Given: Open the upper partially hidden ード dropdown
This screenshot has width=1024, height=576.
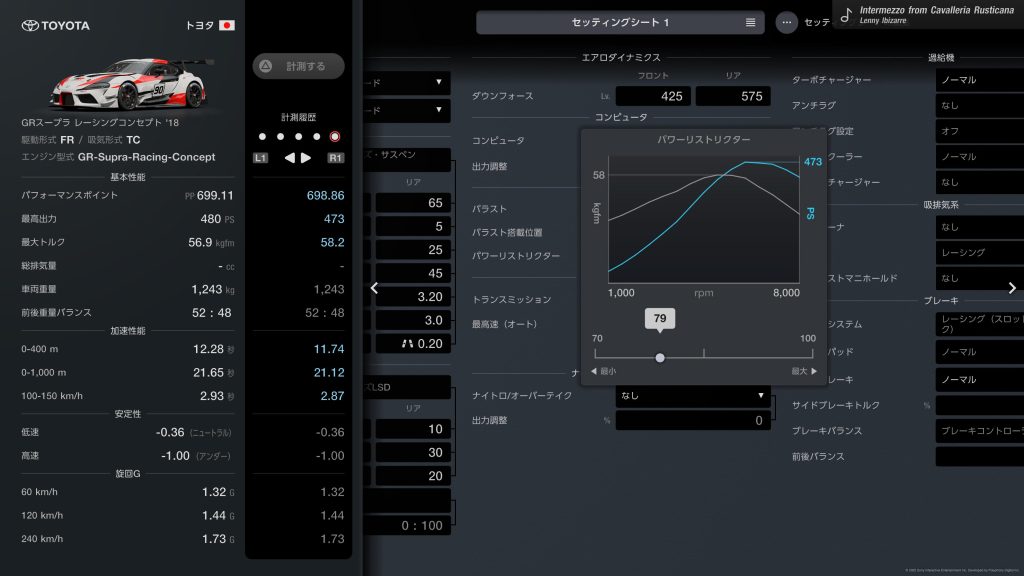Looking at the screenshot, I should tap(407, 82).
